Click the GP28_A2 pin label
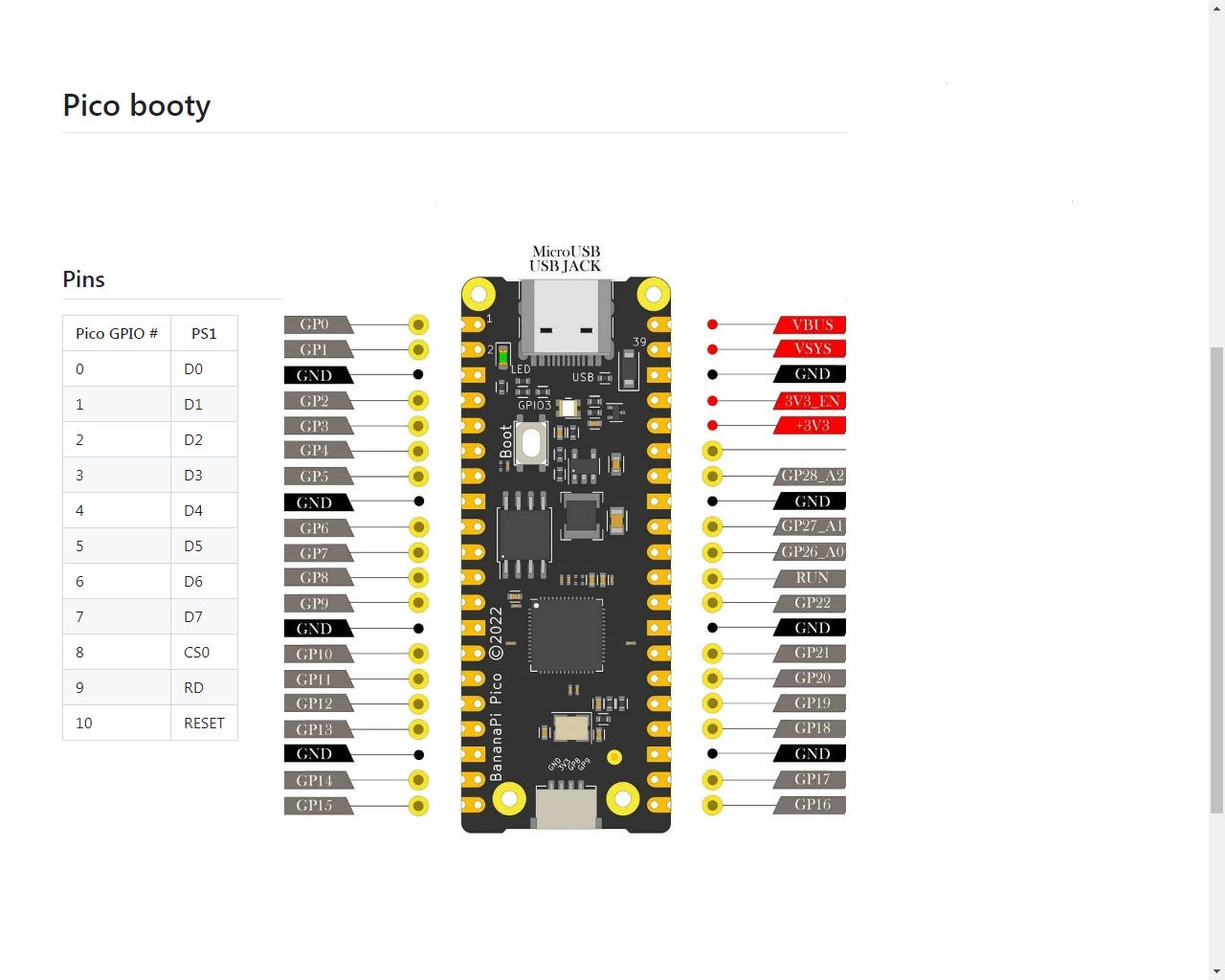 point(812,476)
